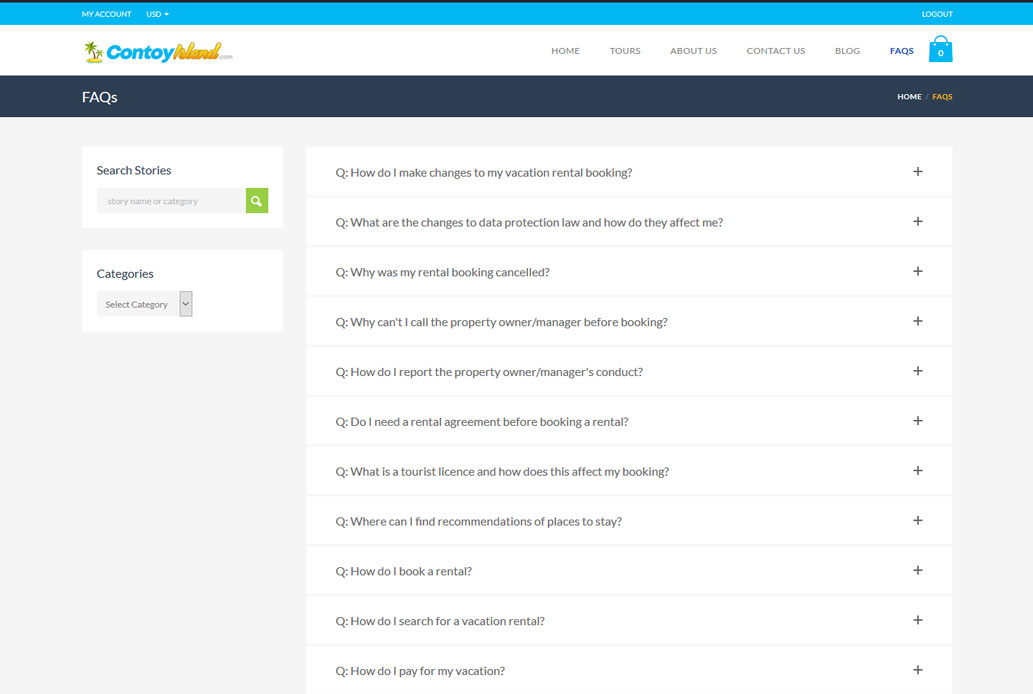Click the Home breadcrumb link
This screenshot has height=694, width=1033.
tap(909, 97)
